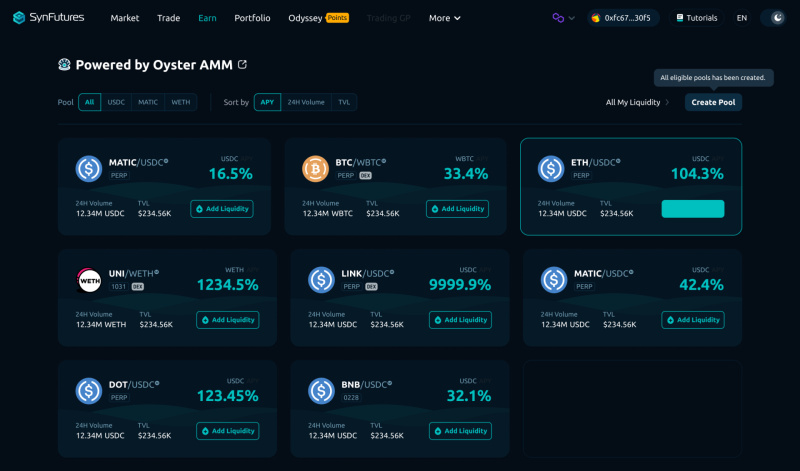Screen dimensions: 800x471
Task: Click the Create Pool button
Action: pos(713,103)
